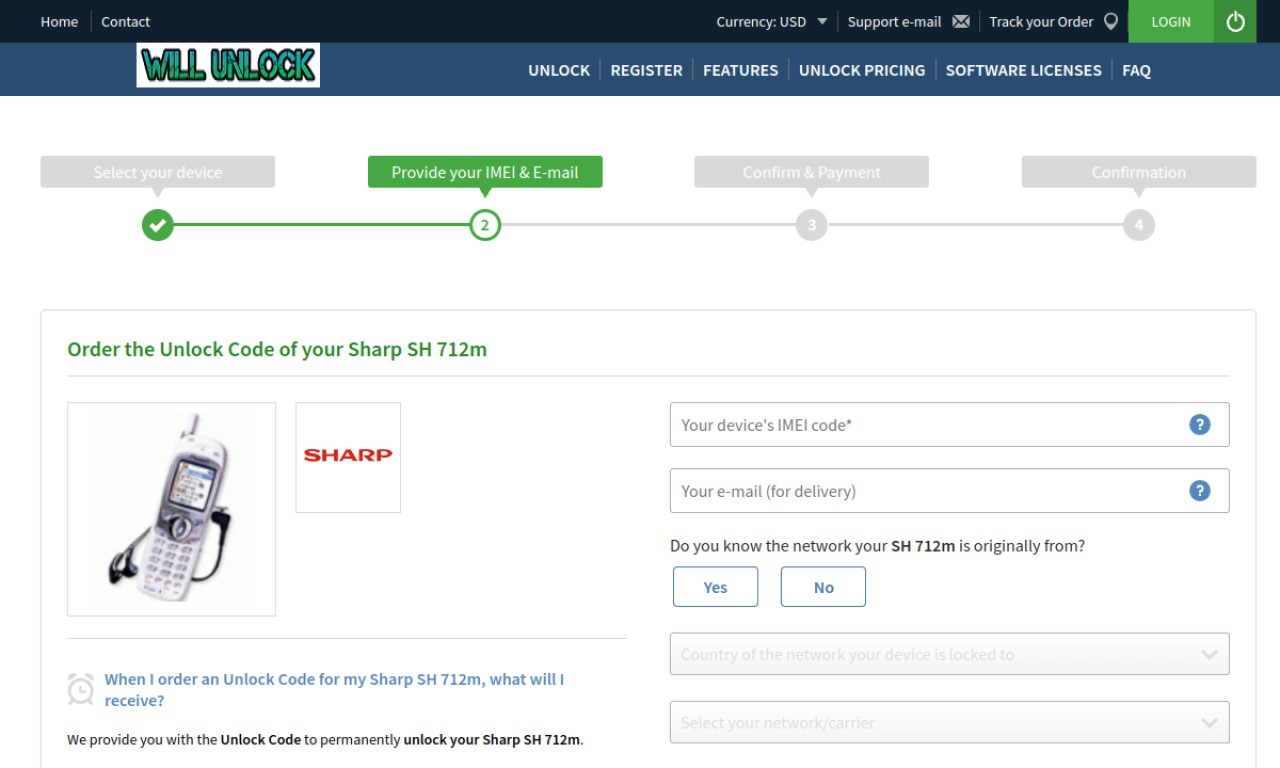1280x768 pixels.
Task: Select No for knowing the original network
Action: pyautogui.click(x=823, y=587)
